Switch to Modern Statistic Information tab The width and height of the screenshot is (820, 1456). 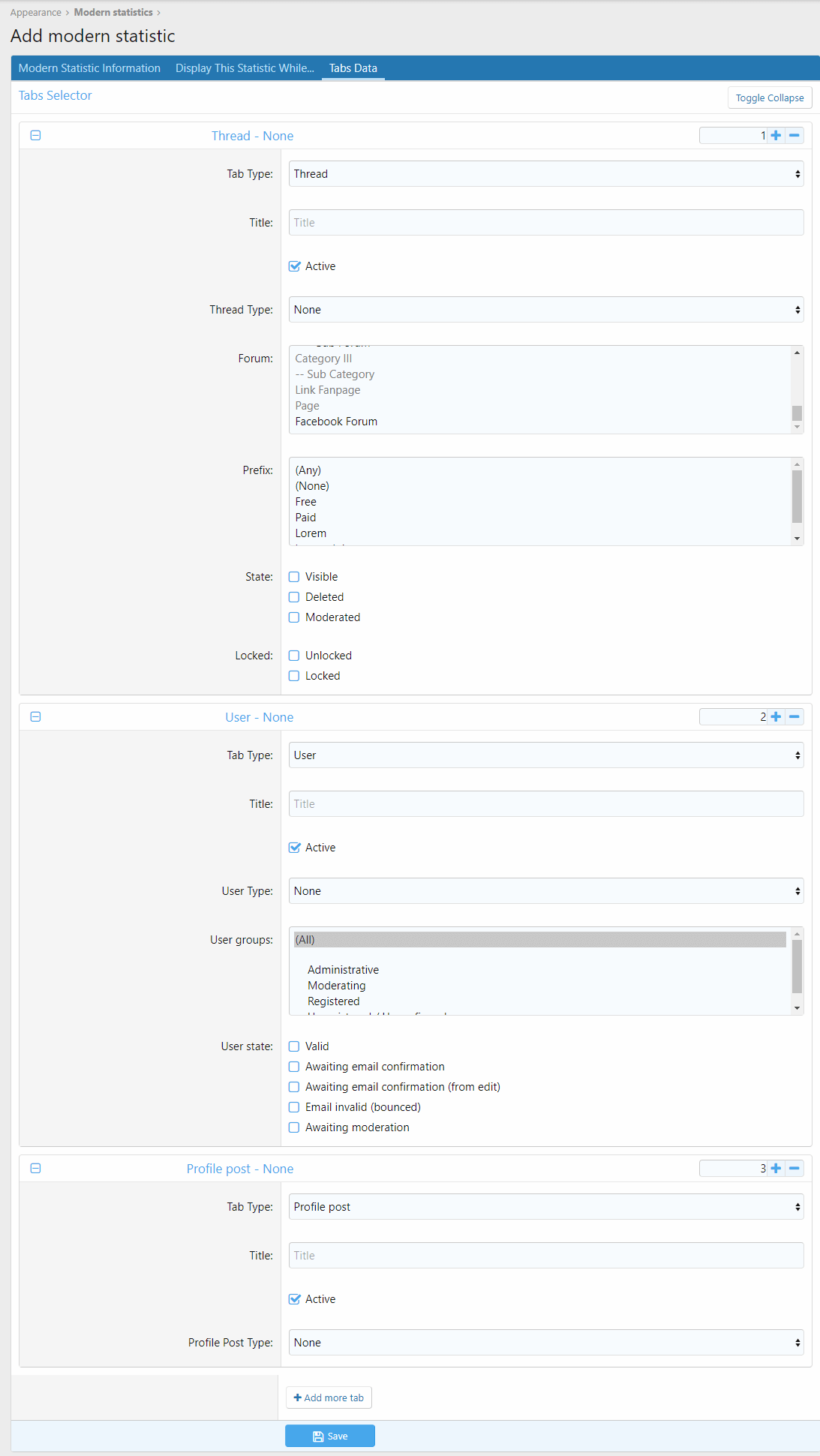coord(89,68)
